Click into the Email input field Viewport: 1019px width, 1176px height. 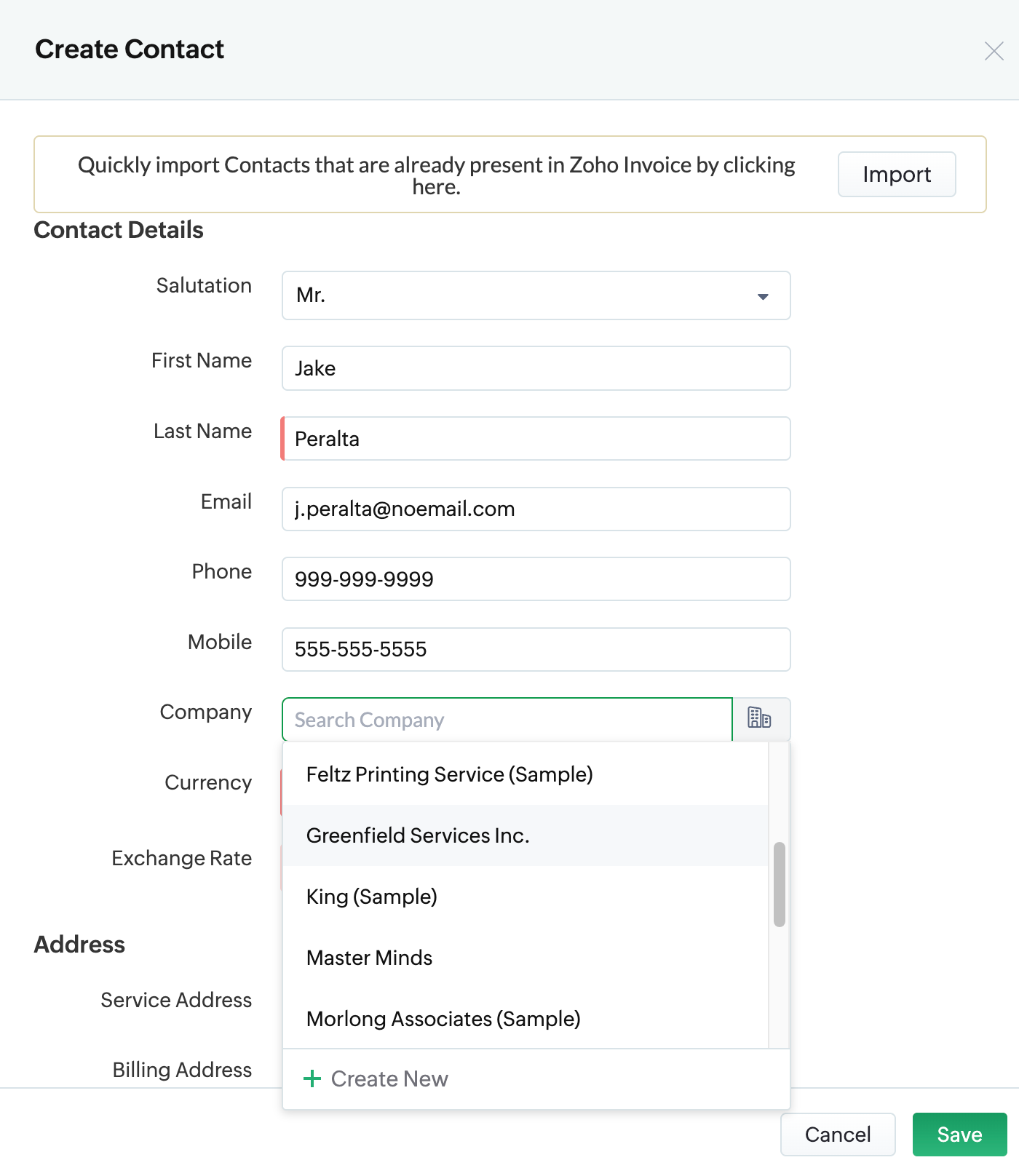536,509
